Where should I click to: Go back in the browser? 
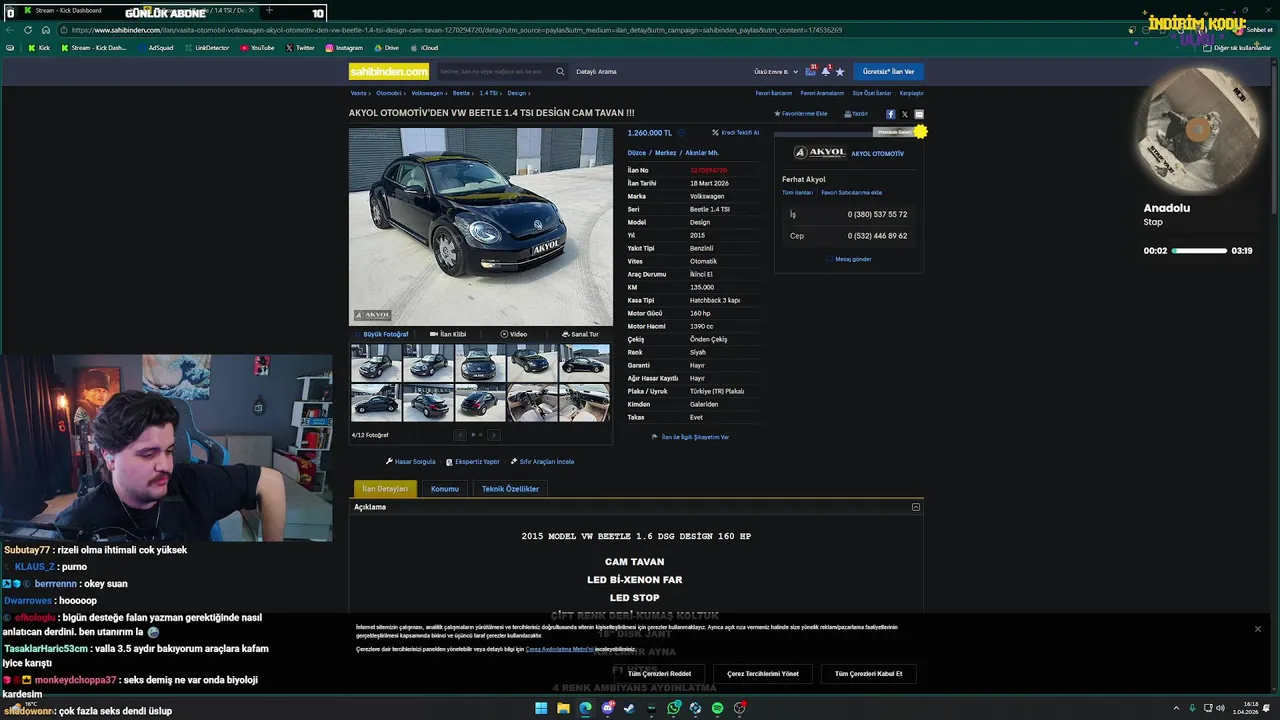click(11, 30)
